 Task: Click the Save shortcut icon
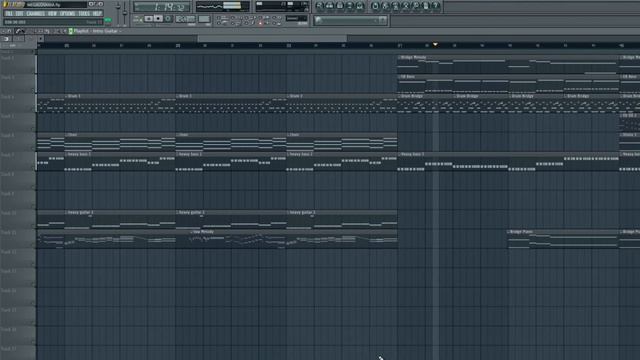(386, 6)
